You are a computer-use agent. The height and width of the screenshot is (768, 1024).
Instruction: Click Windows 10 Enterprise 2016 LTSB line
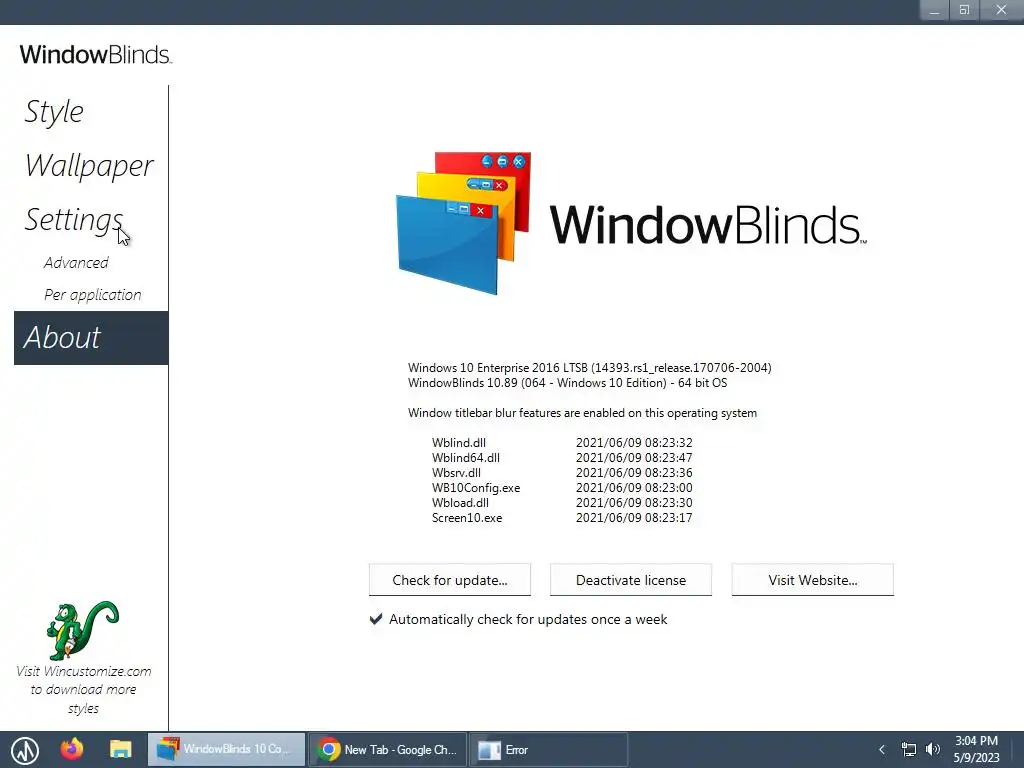[590, 368]
